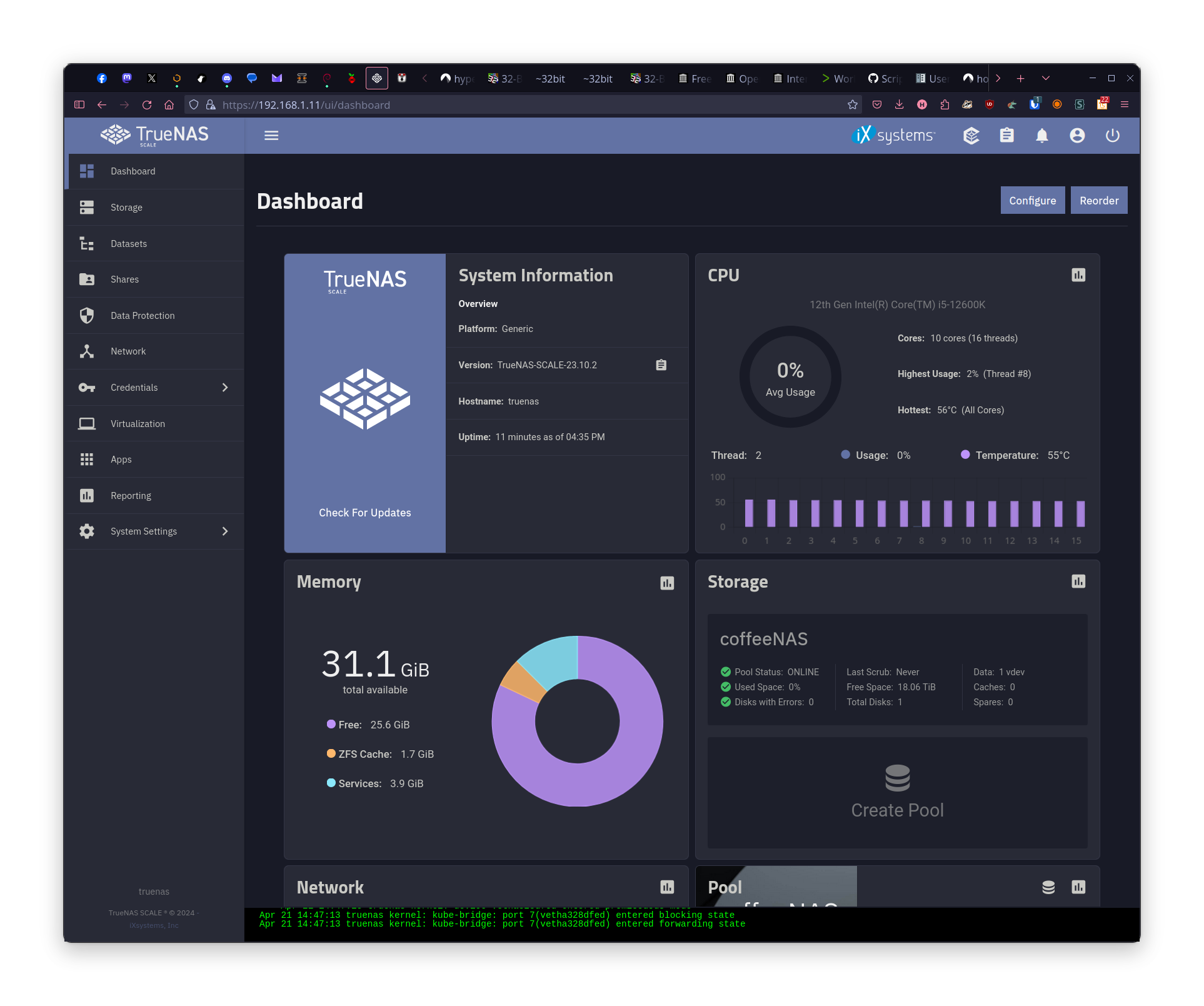Open the jobs clipboard icon in header
Screen dimensions: 1204x1006
1006,136
